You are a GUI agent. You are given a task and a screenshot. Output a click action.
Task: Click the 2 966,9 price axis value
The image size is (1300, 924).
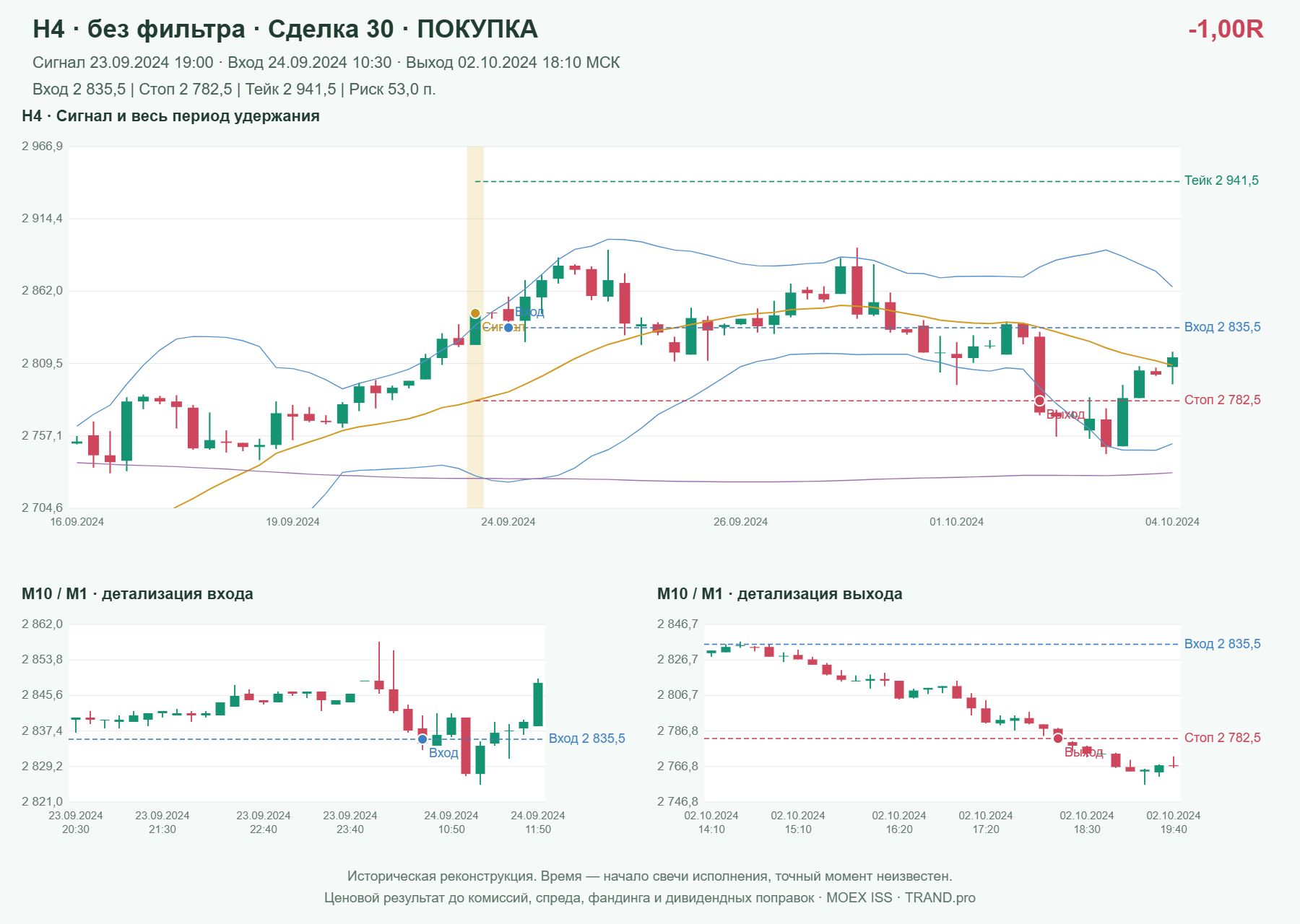coord(42,147)
